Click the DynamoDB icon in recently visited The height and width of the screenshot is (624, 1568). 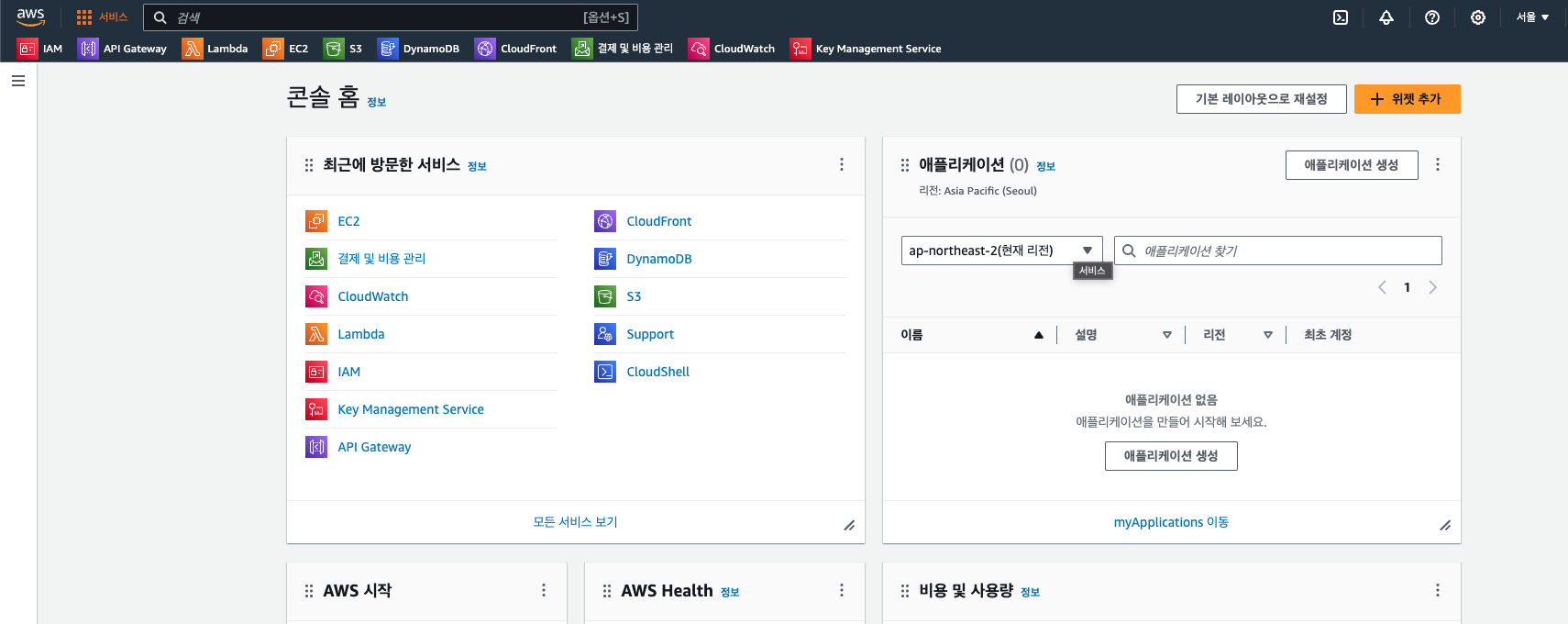click(605, 259)
